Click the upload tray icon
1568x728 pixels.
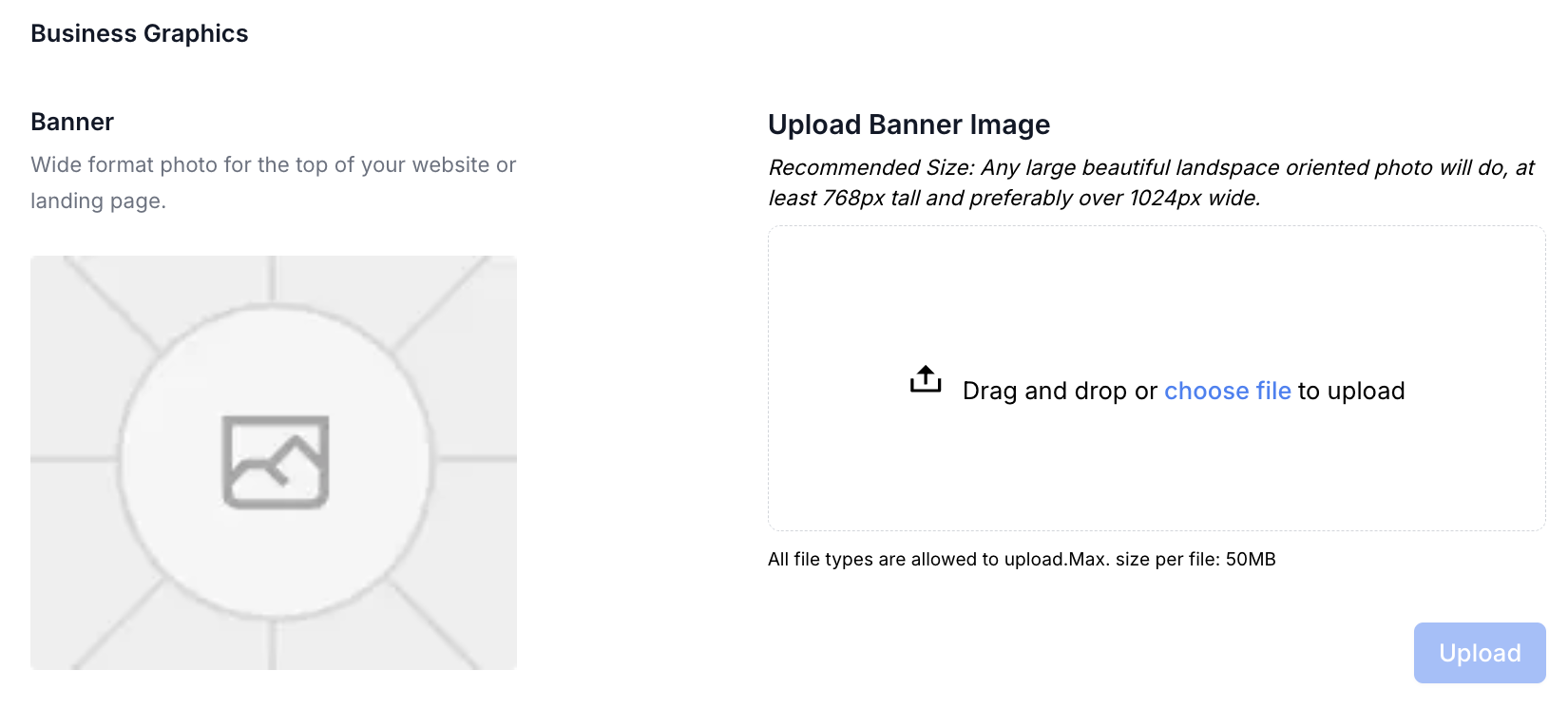pyautogui.click(x=926, y=379)
